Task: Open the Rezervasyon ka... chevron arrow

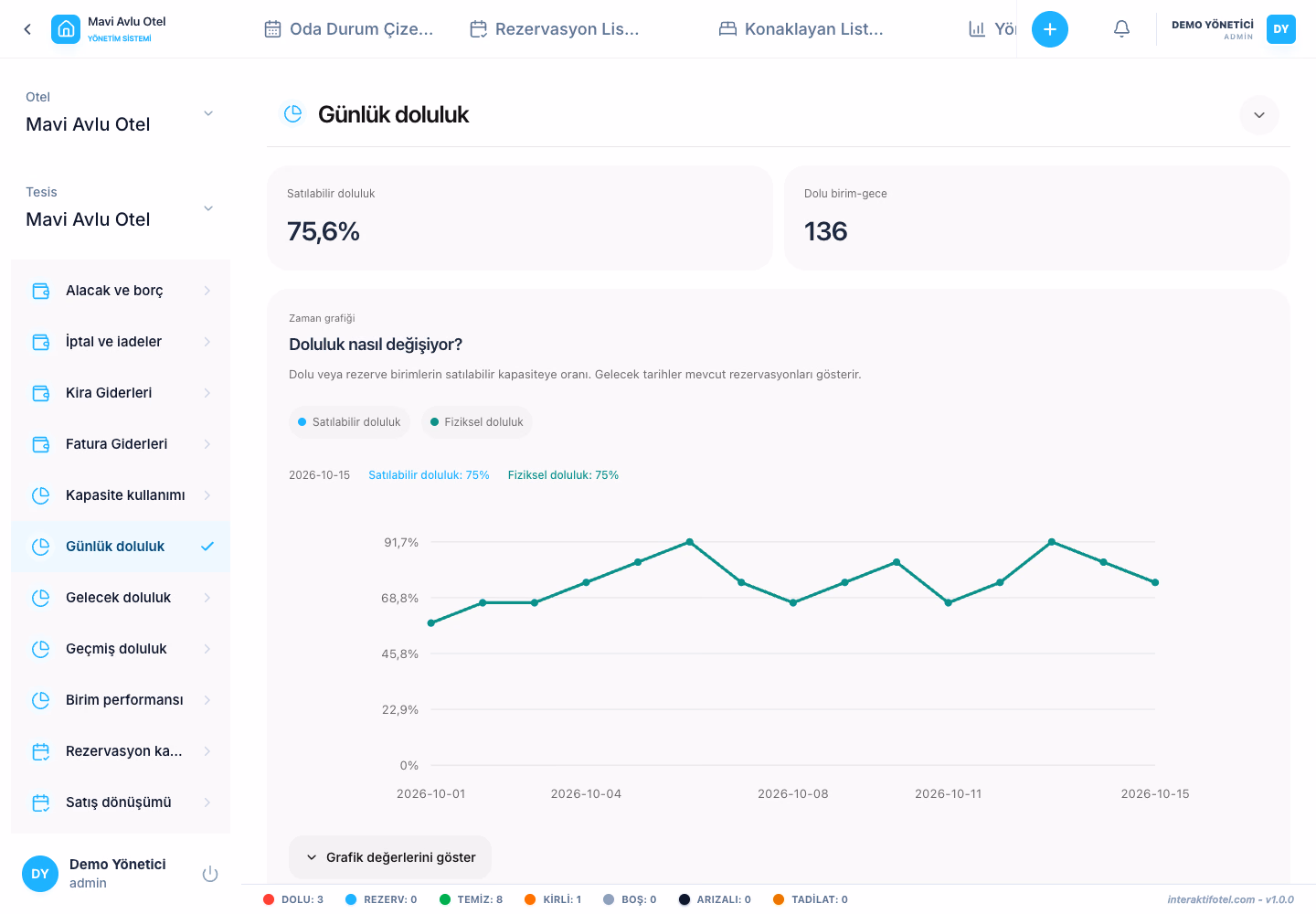Action: [x=207, y=751]
